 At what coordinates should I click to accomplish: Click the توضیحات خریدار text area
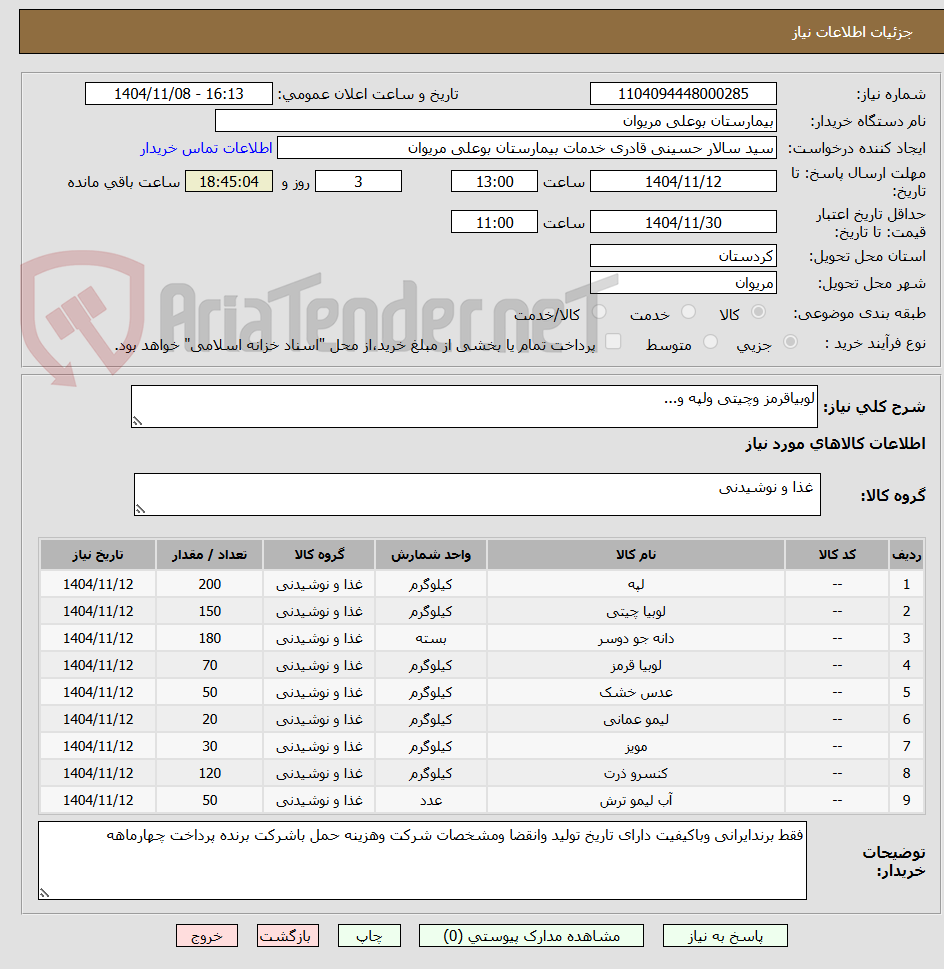point(423,860)
